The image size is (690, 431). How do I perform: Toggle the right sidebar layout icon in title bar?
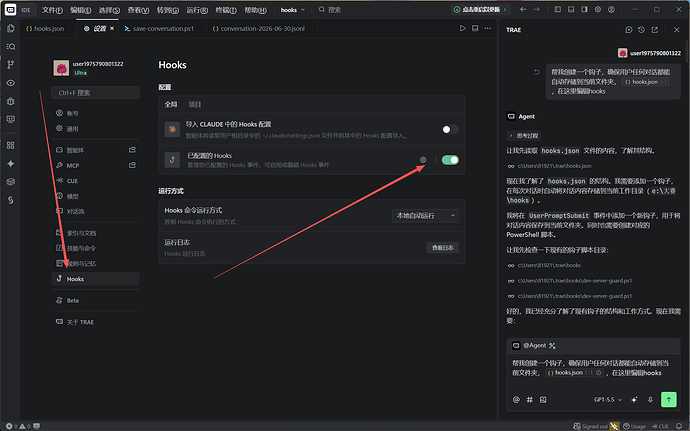point(584,9)
